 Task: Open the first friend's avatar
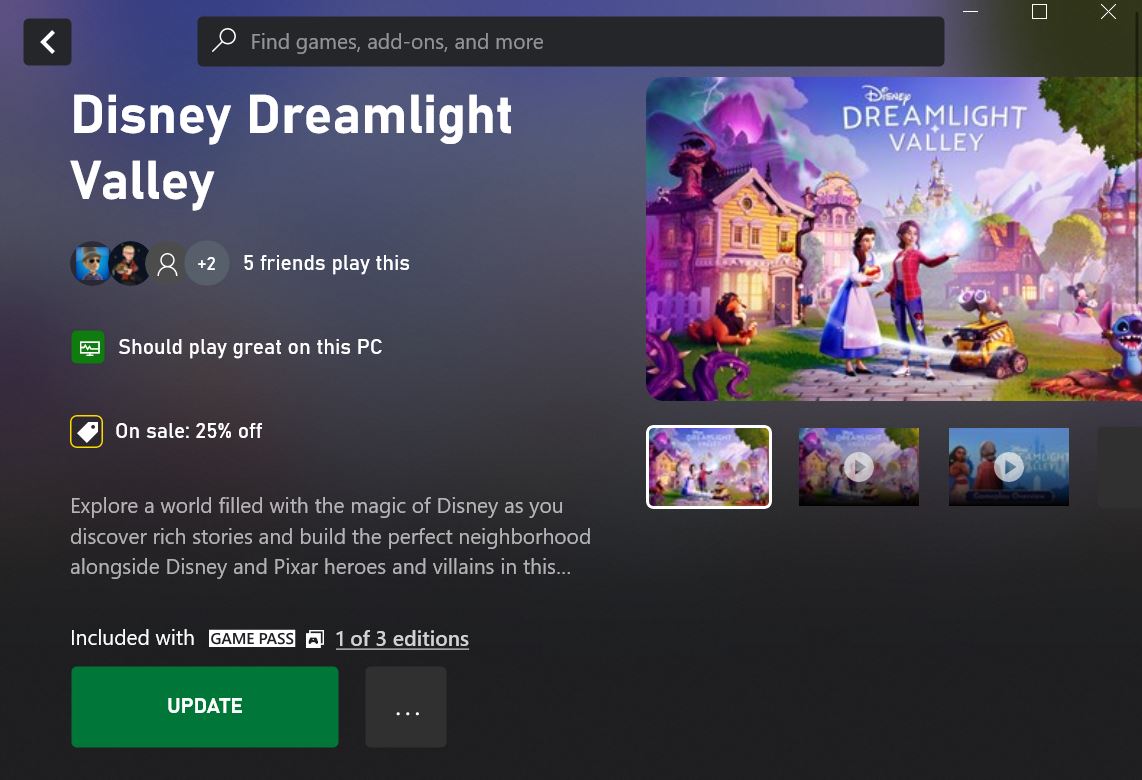click(92, 263)
